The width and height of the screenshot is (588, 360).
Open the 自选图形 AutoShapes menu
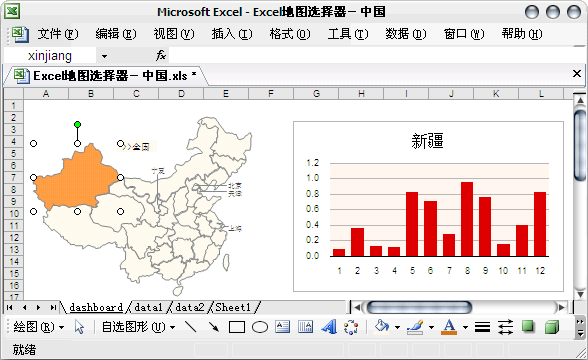coord(138,327)
